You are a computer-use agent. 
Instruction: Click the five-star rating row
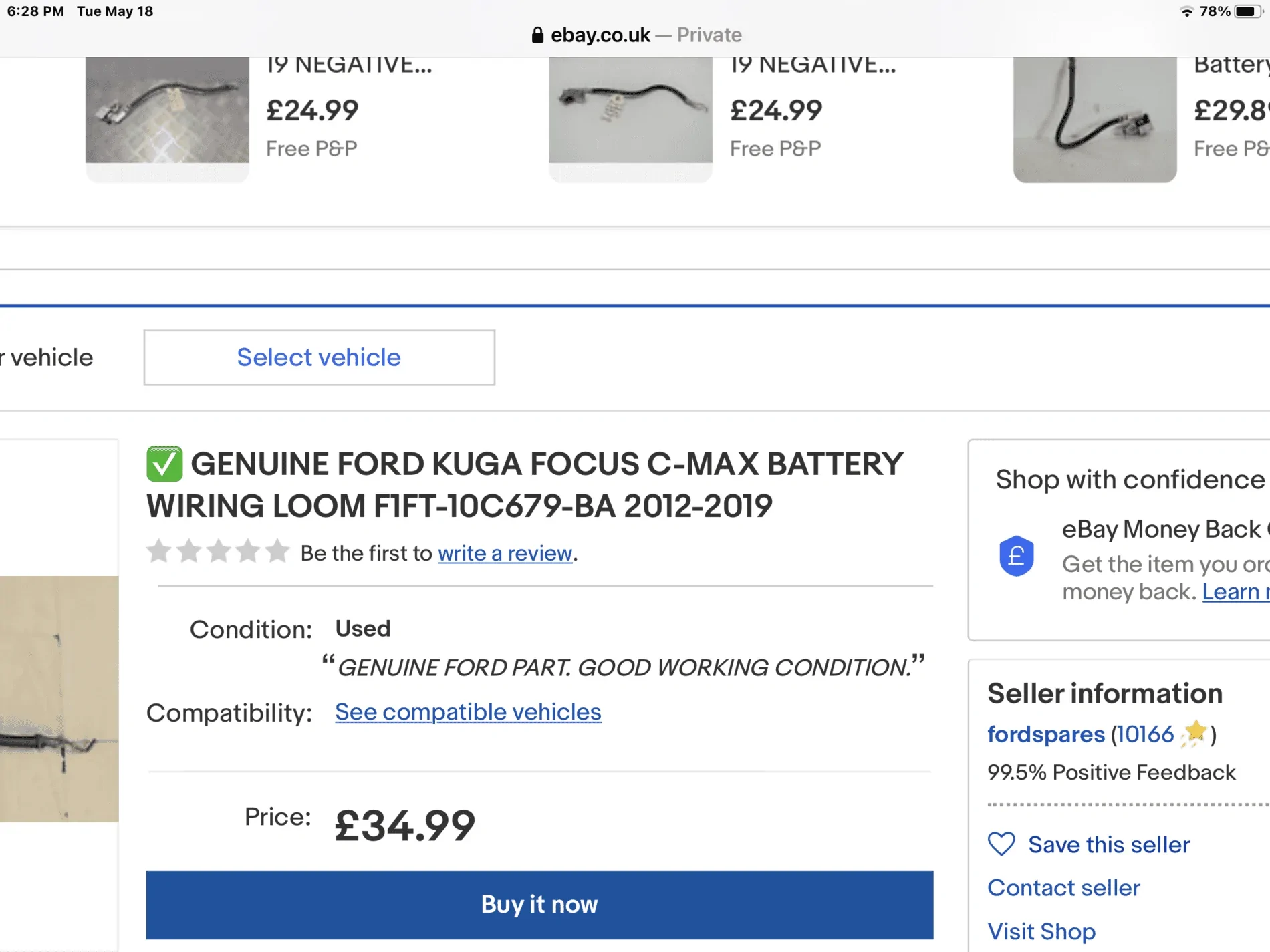(218, 552)
